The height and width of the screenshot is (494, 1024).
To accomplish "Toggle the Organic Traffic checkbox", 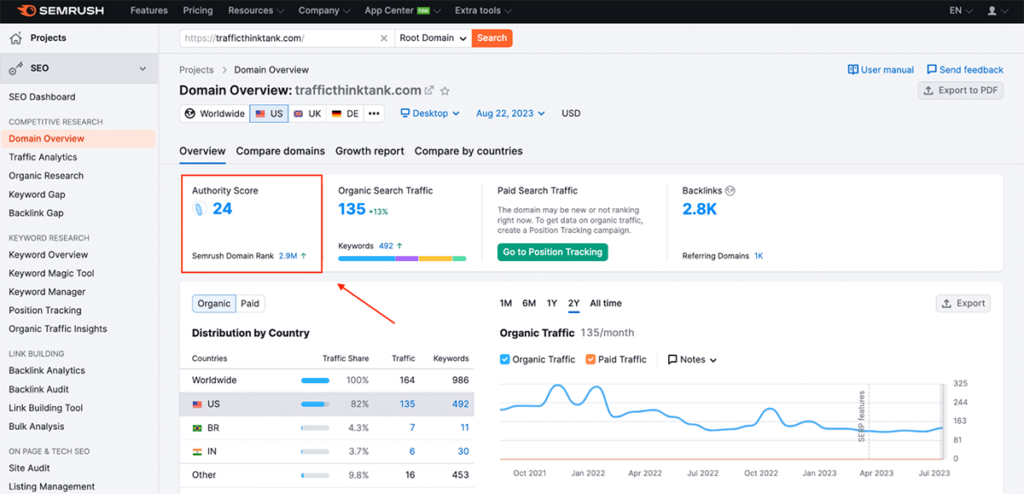I will [505, 359].
